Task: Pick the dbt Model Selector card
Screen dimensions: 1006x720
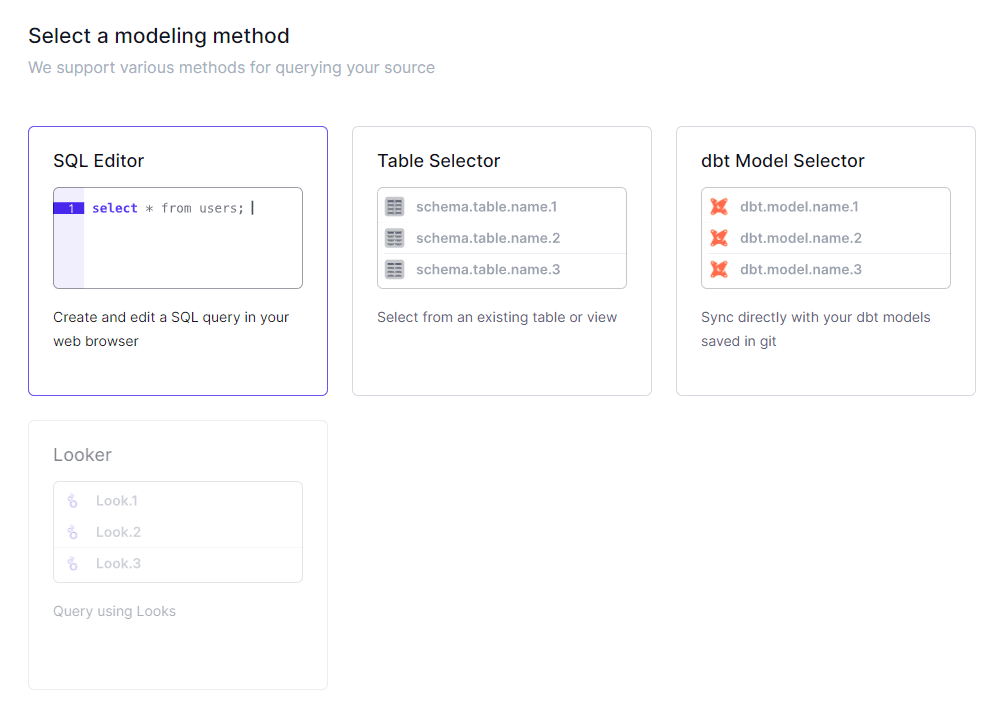Action: [x=826, y=261]
